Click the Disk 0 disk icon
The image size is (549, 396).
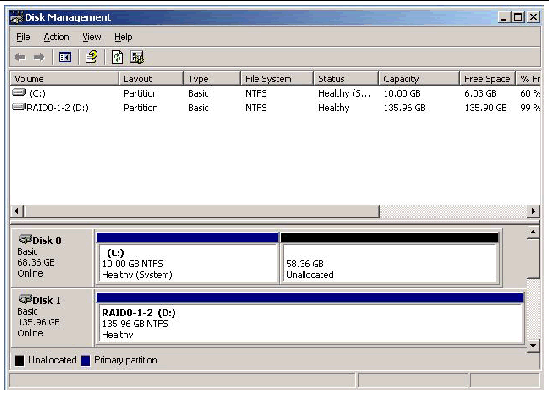[x=25, y=239]
